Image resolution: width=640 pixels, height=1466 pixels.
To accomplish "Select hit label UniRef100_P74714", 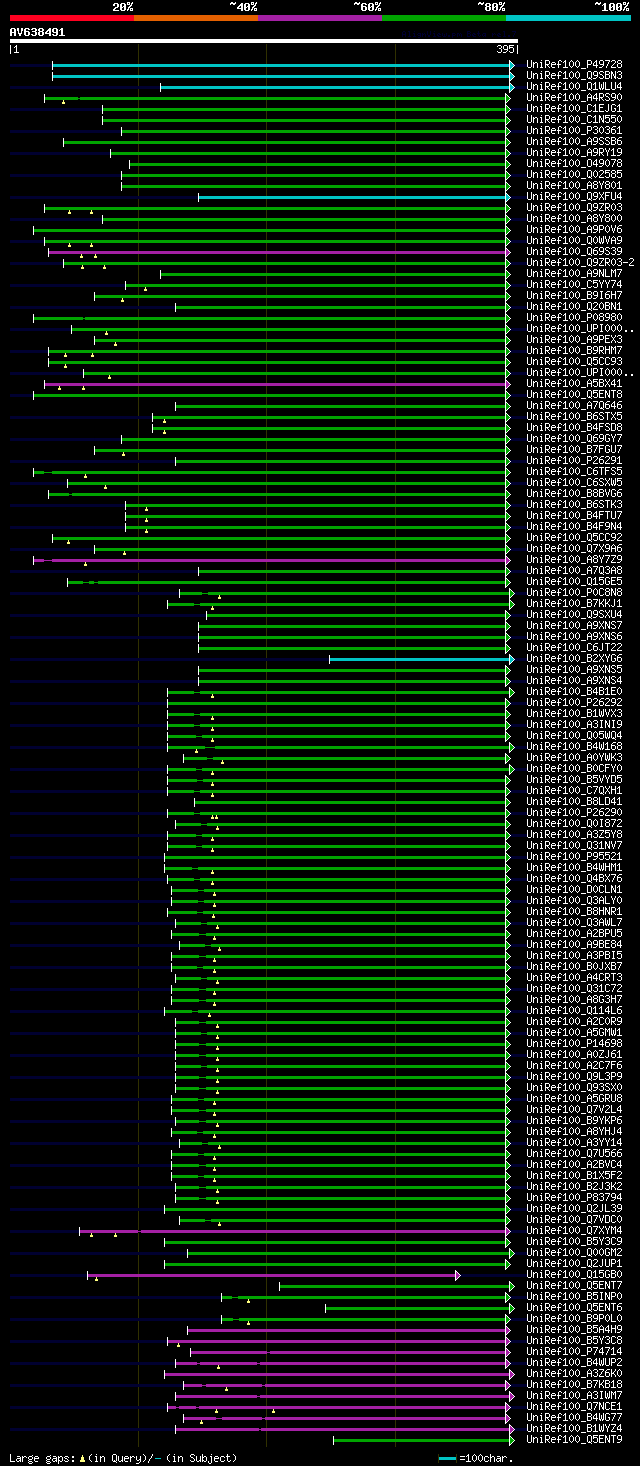I will coord(574,1351).
